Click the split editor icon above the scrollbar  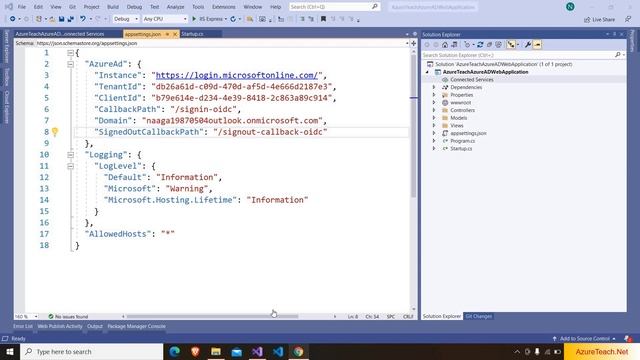point(413,43)
